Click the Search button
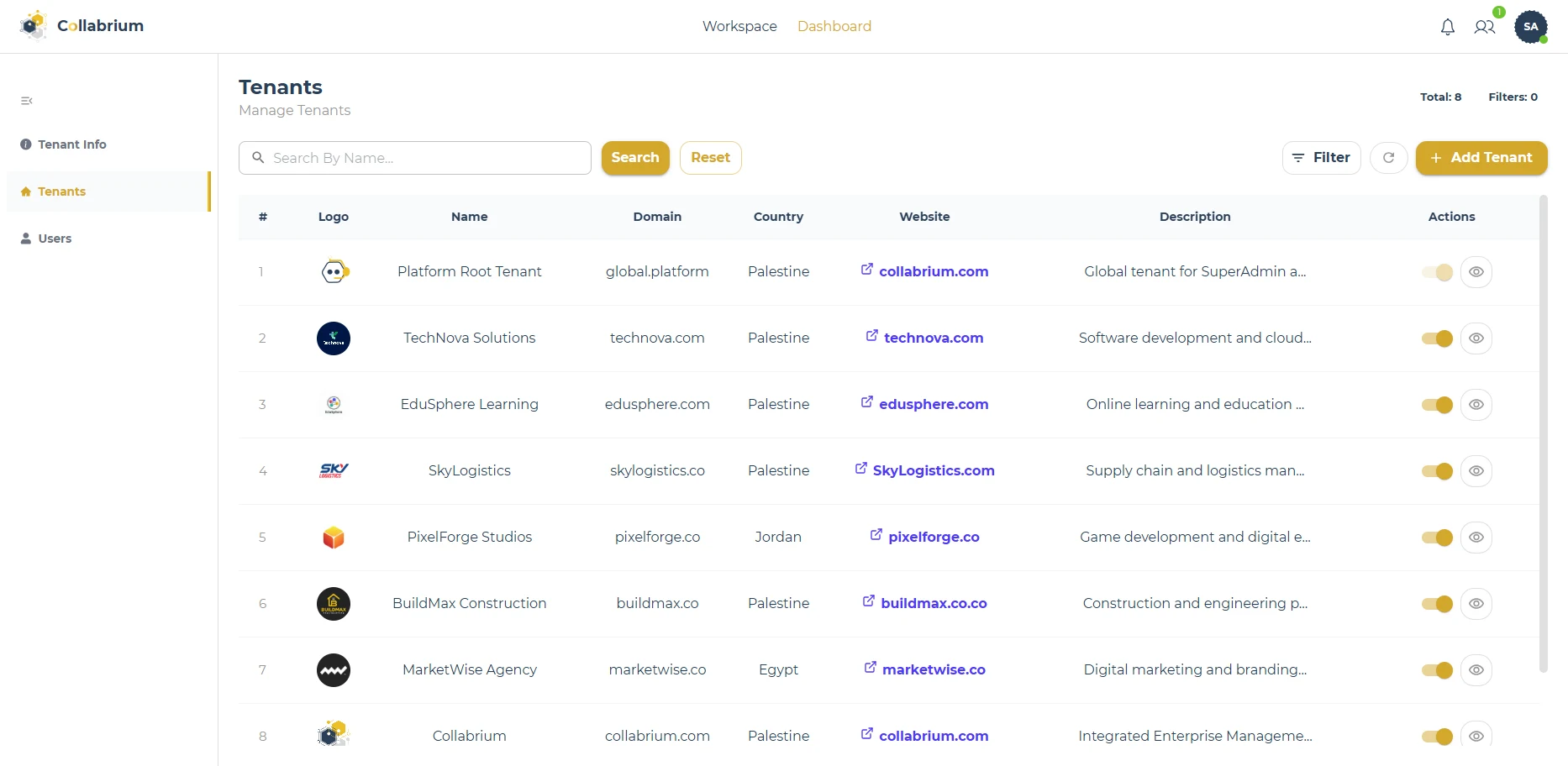 pyautogui.click(x=635, y=158)
